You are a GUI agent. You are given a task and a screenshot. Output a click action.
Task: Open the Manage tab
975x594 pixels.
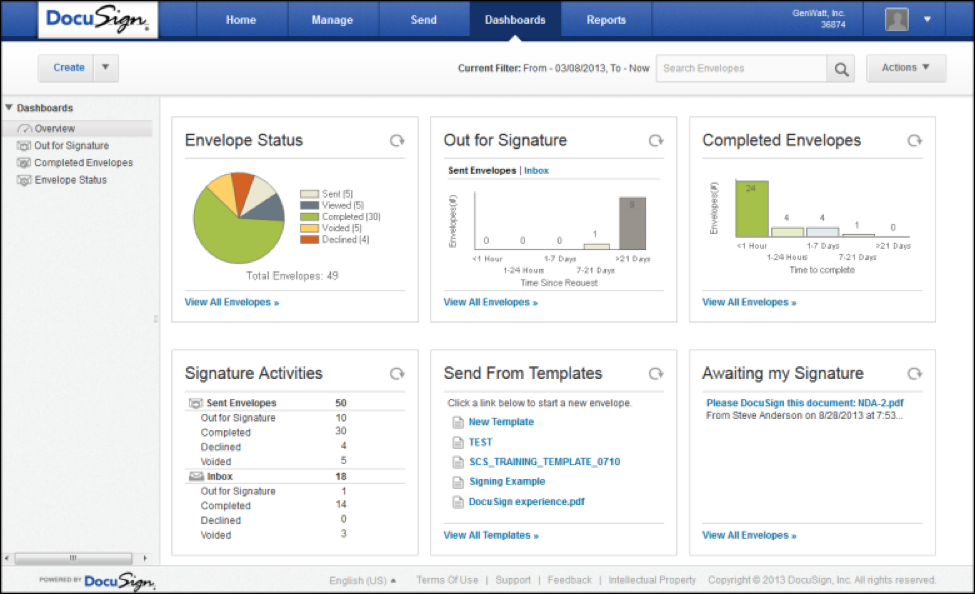[332, 20]
